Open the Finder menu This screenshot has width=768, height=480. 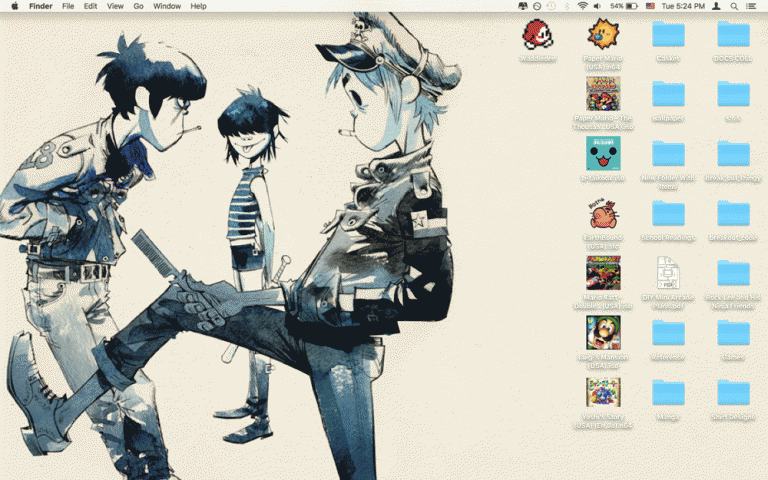click(41, 6)
